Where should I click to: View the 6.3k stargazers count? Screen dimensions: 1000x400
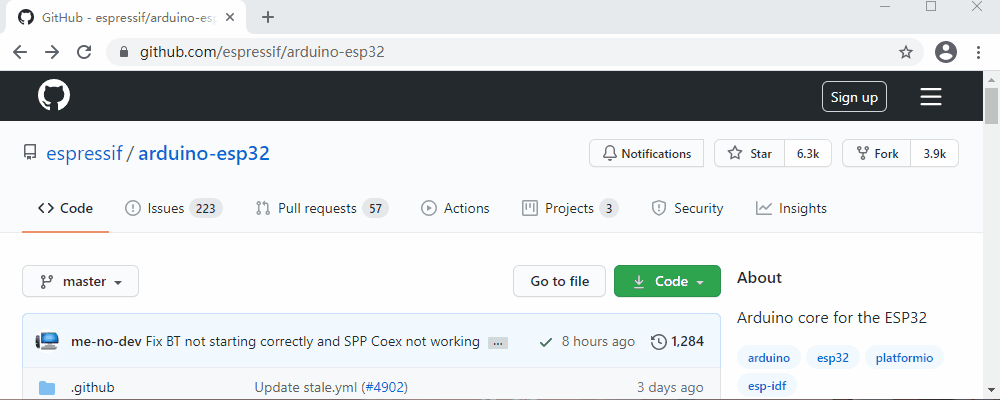(x=808, y=153)
